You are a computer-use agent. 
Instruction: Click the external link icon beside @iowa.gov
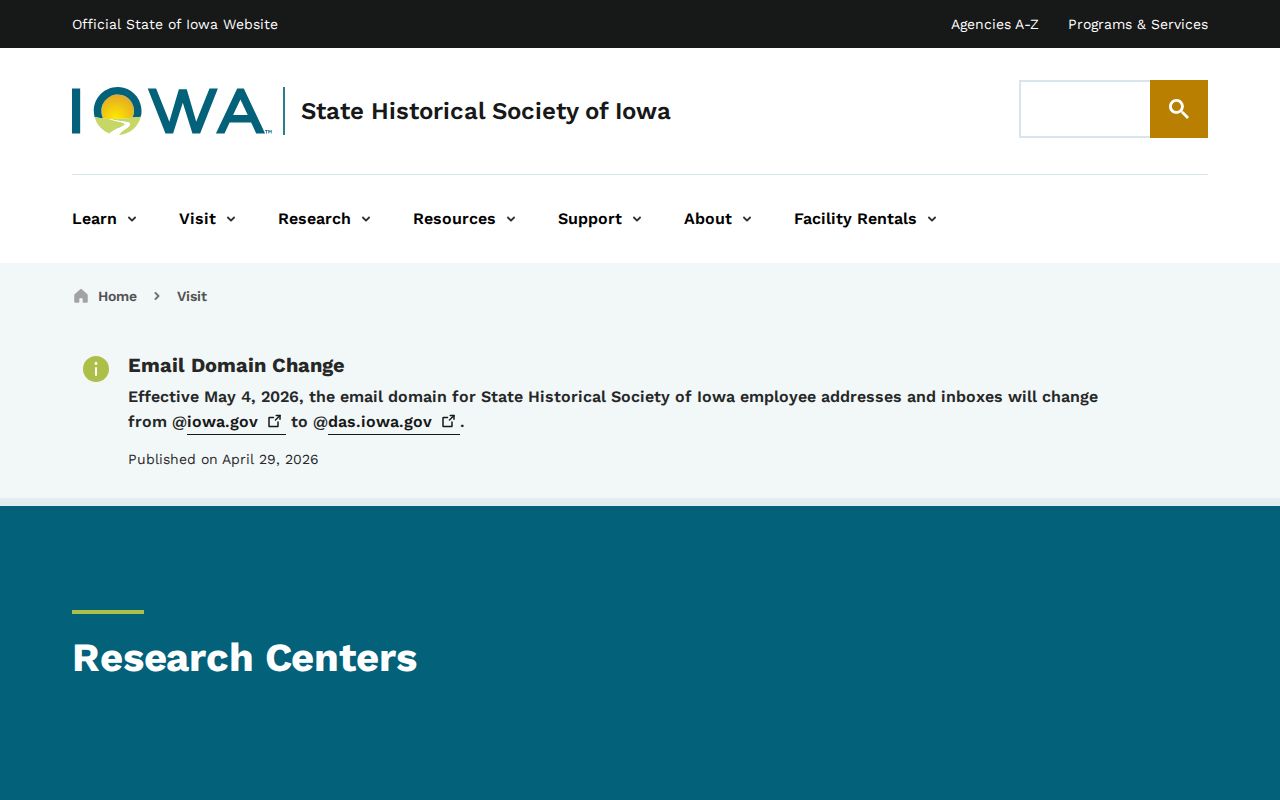tap(274, 421)
